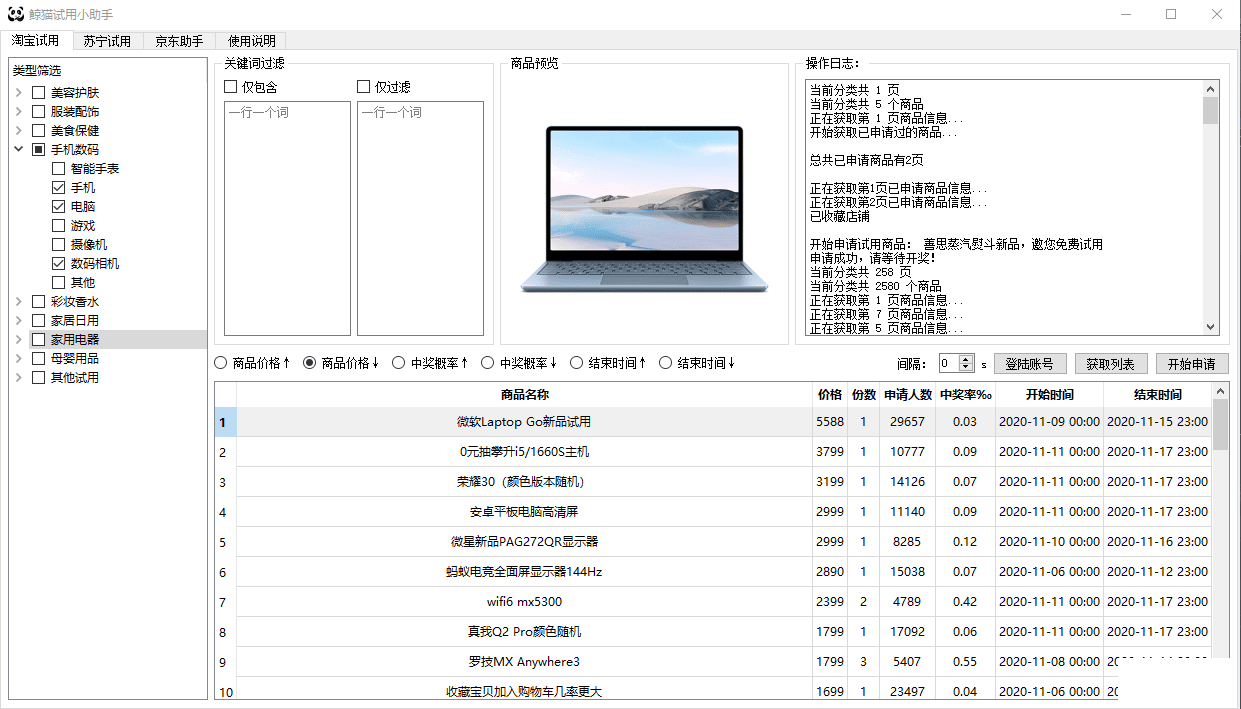Click the panda app icon in title bar

click(16, 14)
